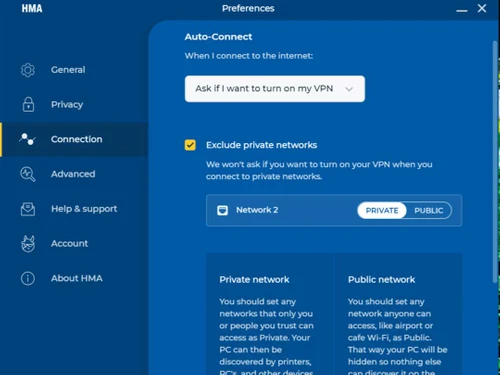
Task: Click the Auto-Connect heading
Action: coord(218,37)
